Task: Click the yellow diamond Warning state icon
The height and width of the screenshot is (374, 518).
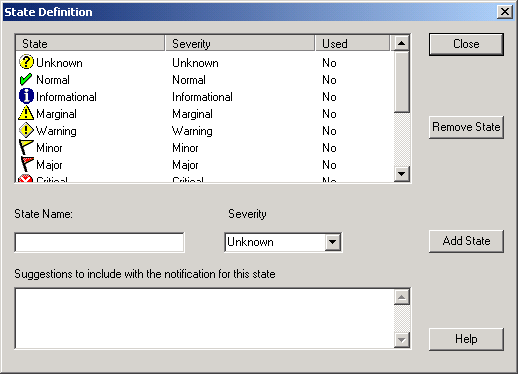Action: click(26, 130)
